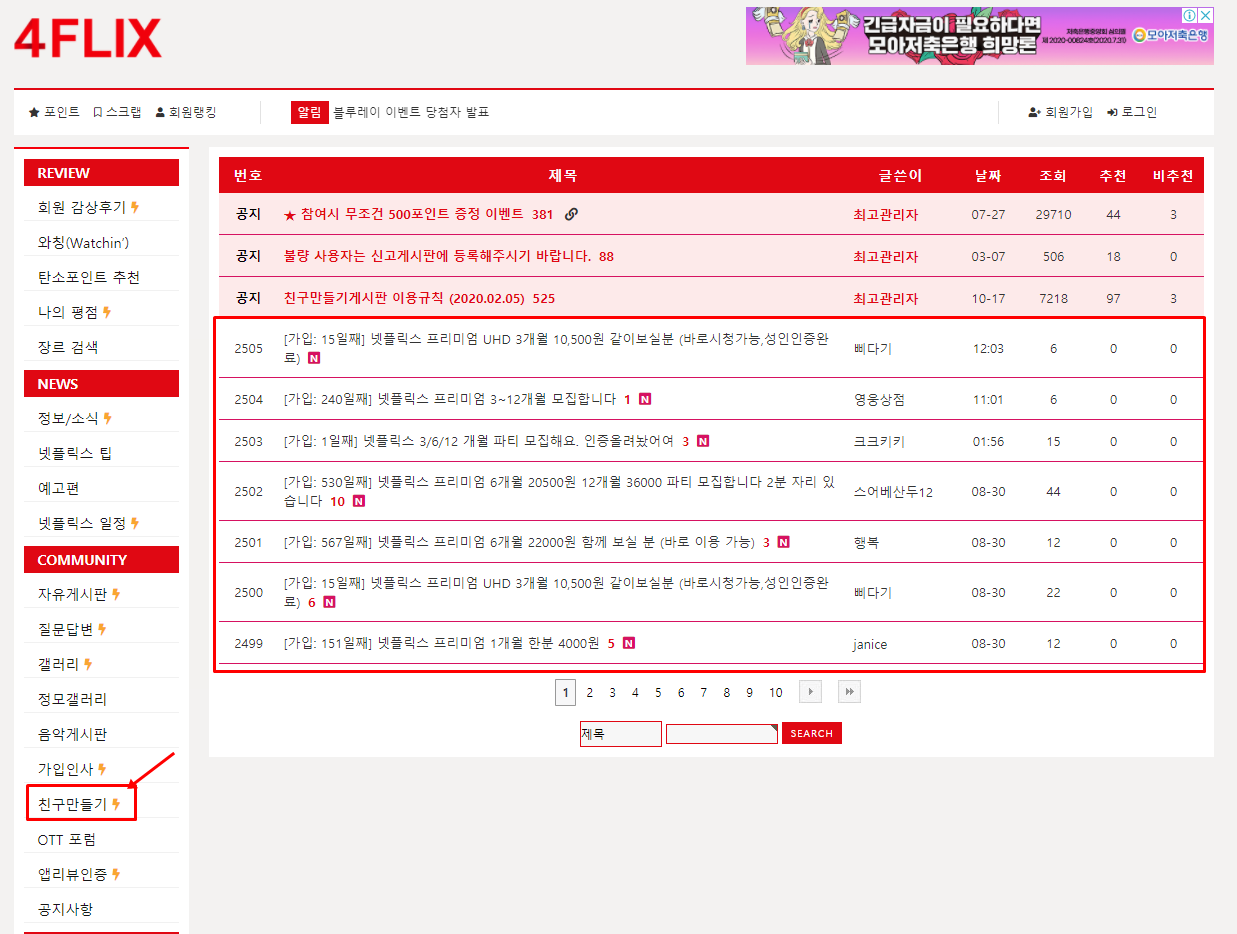This screenshot has height=934, width=1237.
Task: Open the red 알림 badge in the top bar
Action: (310, 112)
